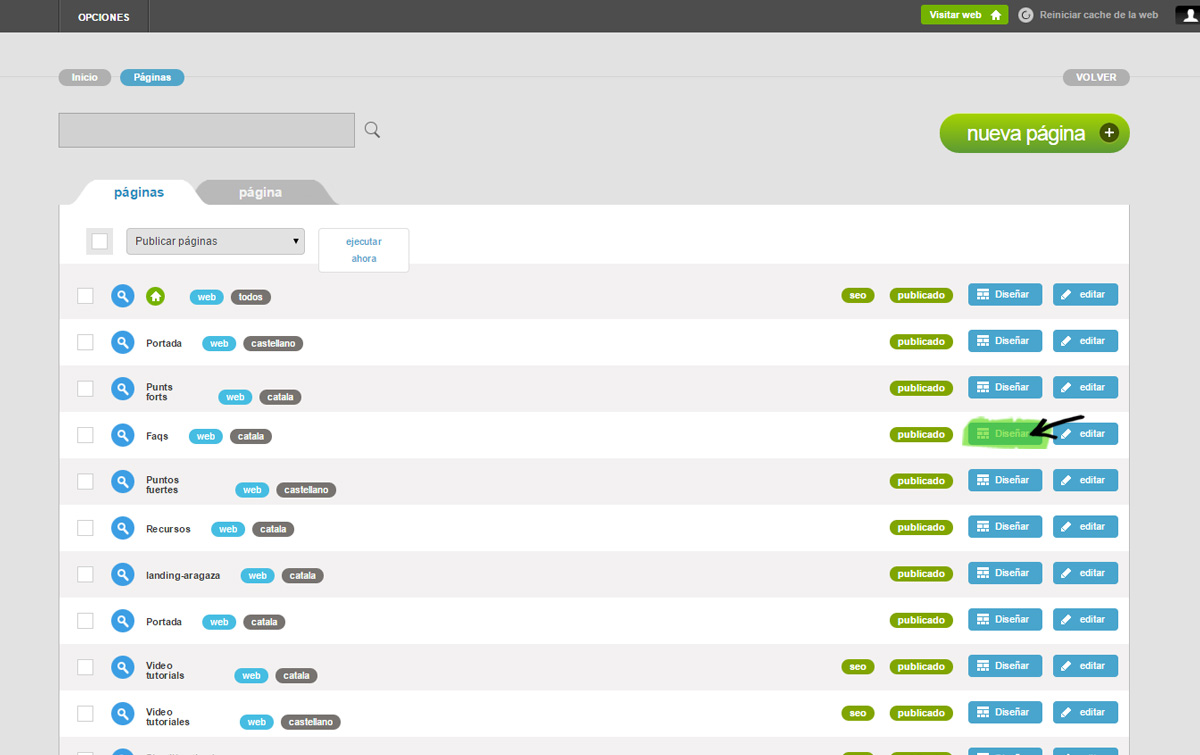
Task: Go to Inicio breadcrumb
Action: coord(85,77)
